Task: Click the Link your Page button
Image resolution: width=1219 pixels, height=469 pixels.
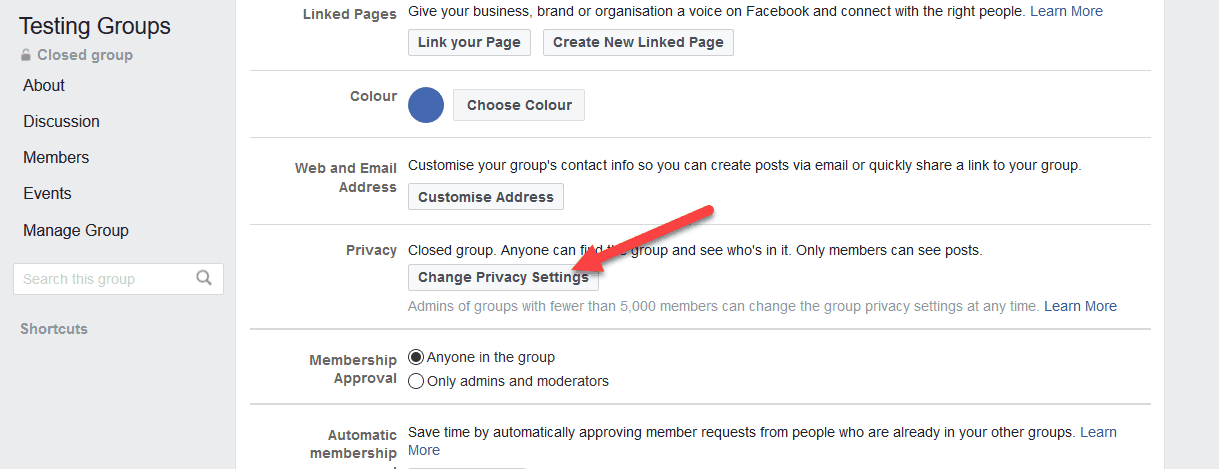Action: point(469,42)
